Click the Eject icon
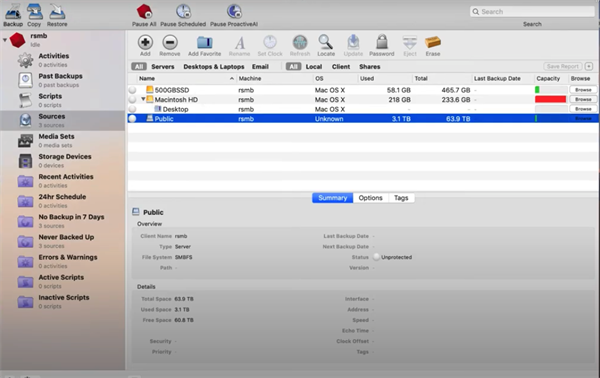 pyautogui.click(x=410, y=43)
